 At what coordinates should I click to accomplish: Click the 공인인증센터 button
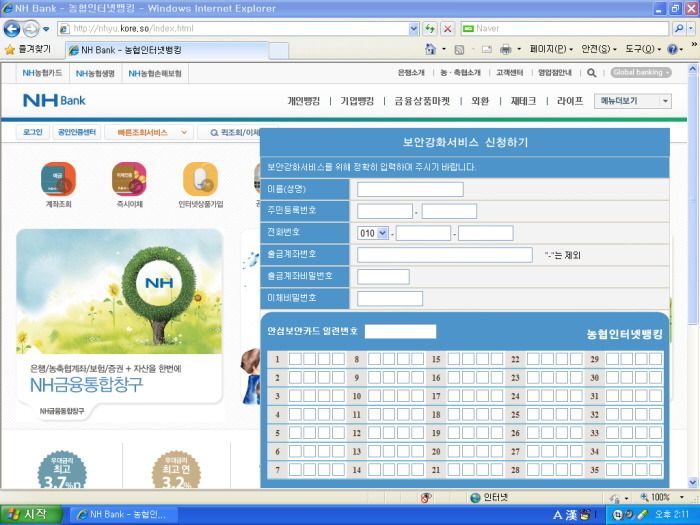77,132
